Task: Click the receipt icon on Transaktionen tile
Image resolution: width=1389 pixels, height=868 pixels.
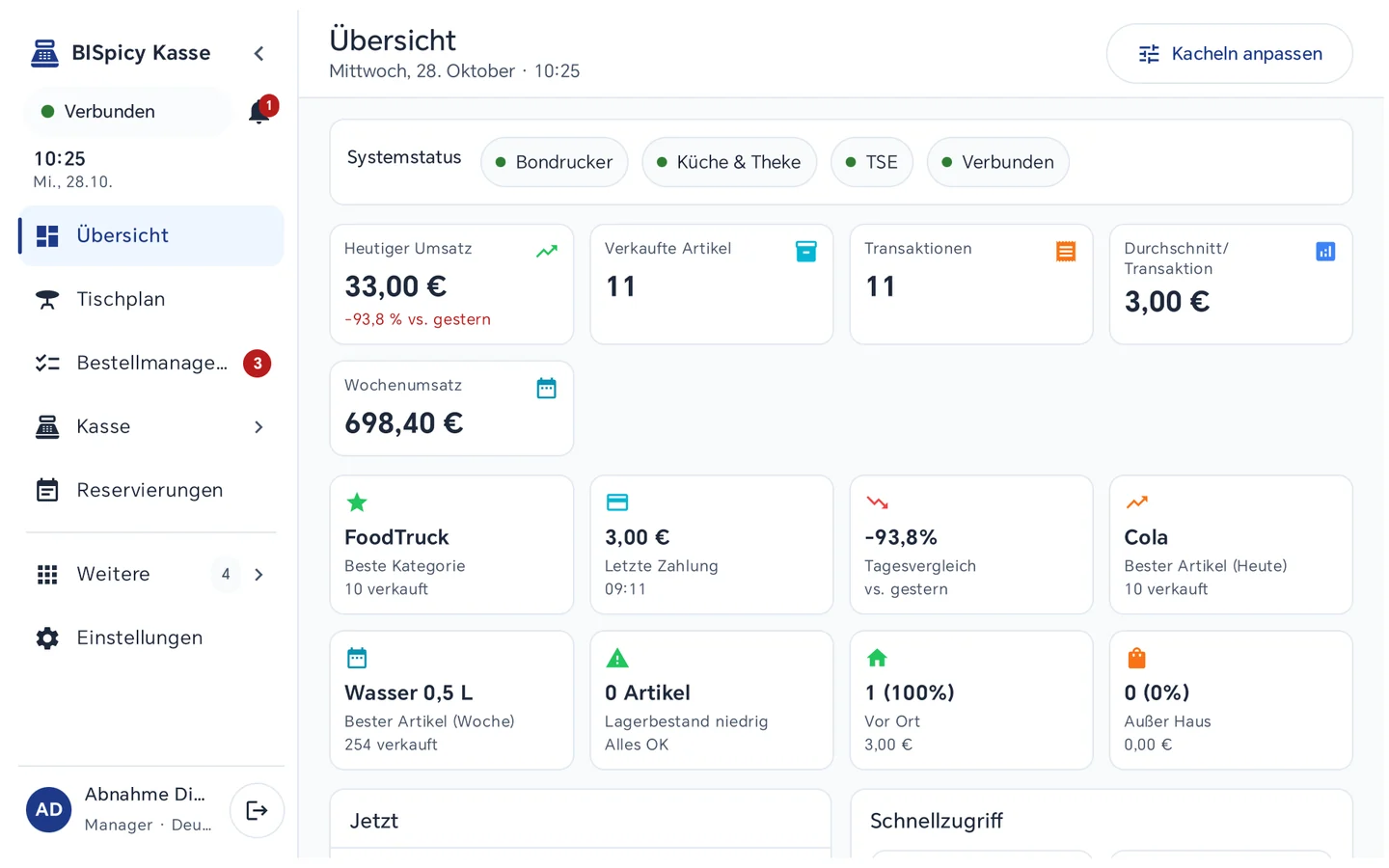Action: click(1066, 252)
